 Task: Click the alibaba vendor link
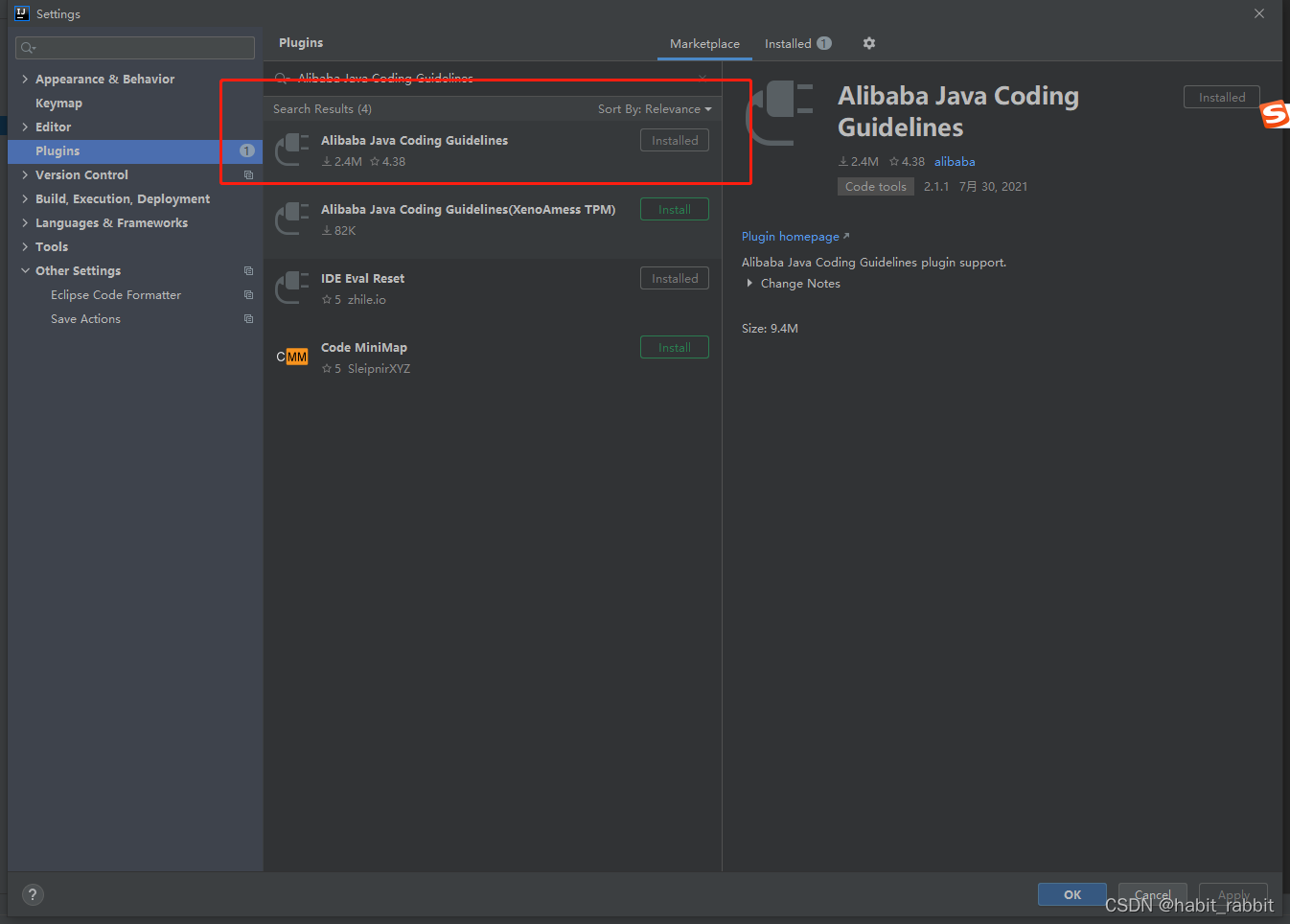(x=955, y=161)
